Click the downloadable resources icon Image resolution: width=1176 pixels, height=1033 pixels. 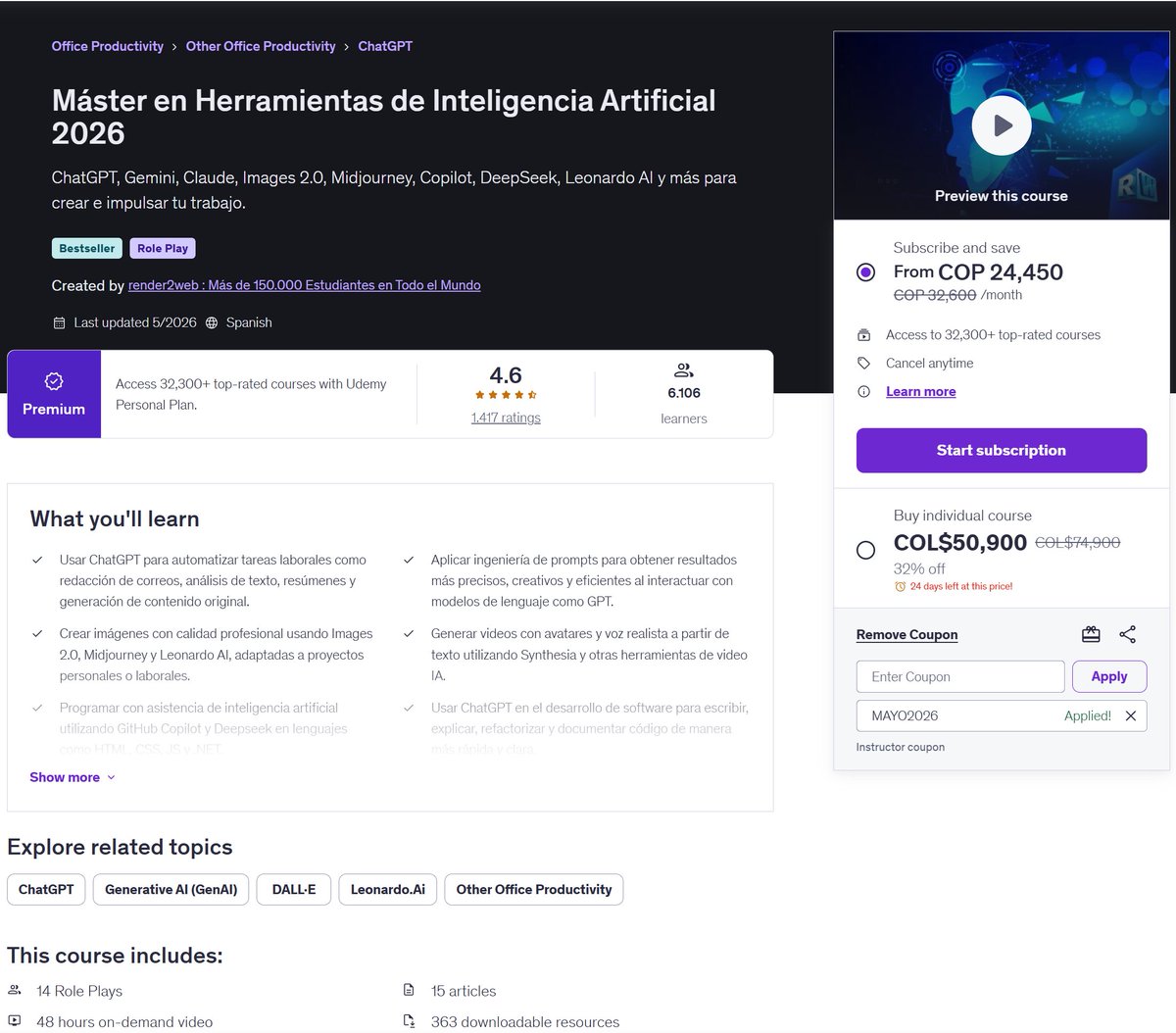(x=409, y=1021)
